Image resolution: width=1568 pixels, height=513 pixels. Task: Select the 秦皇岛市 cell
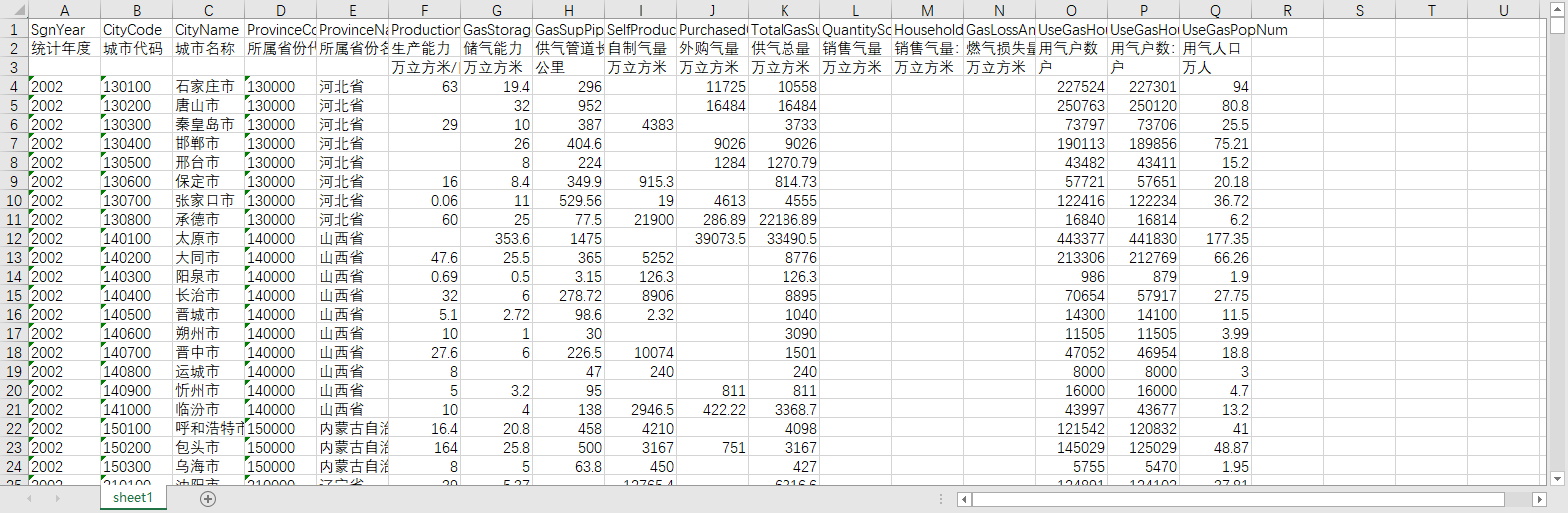(208, 125)
